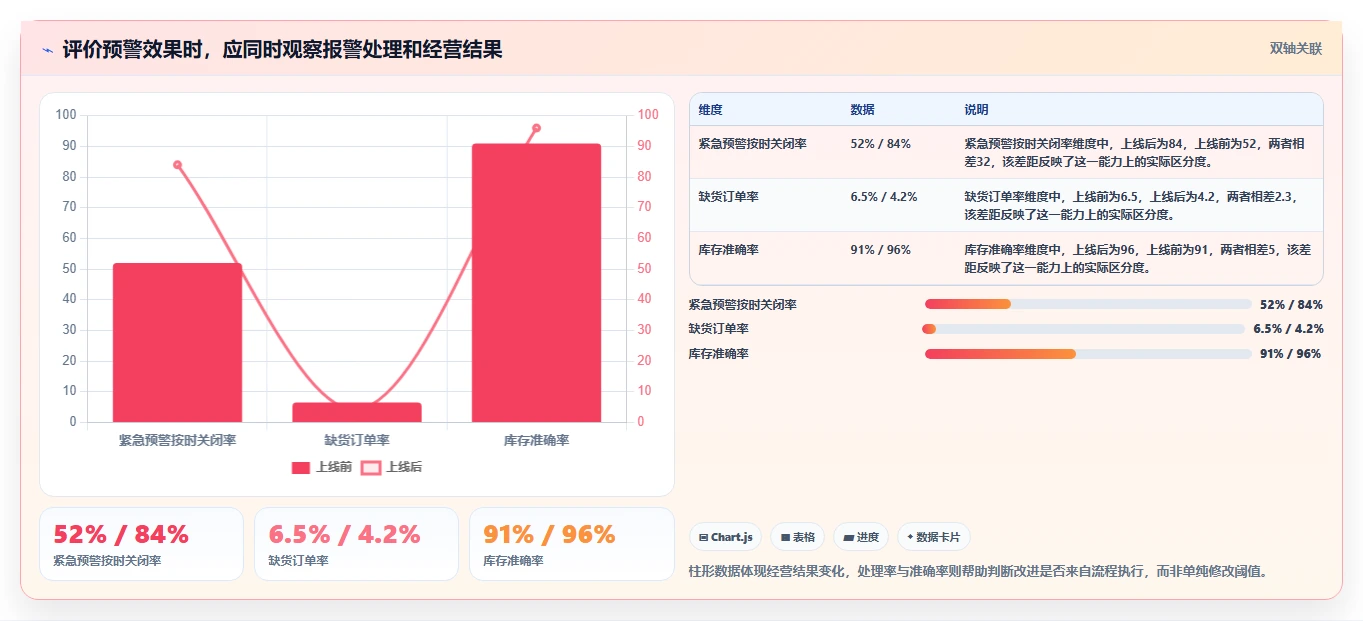Select the 表格 chip

pos(798,537)
